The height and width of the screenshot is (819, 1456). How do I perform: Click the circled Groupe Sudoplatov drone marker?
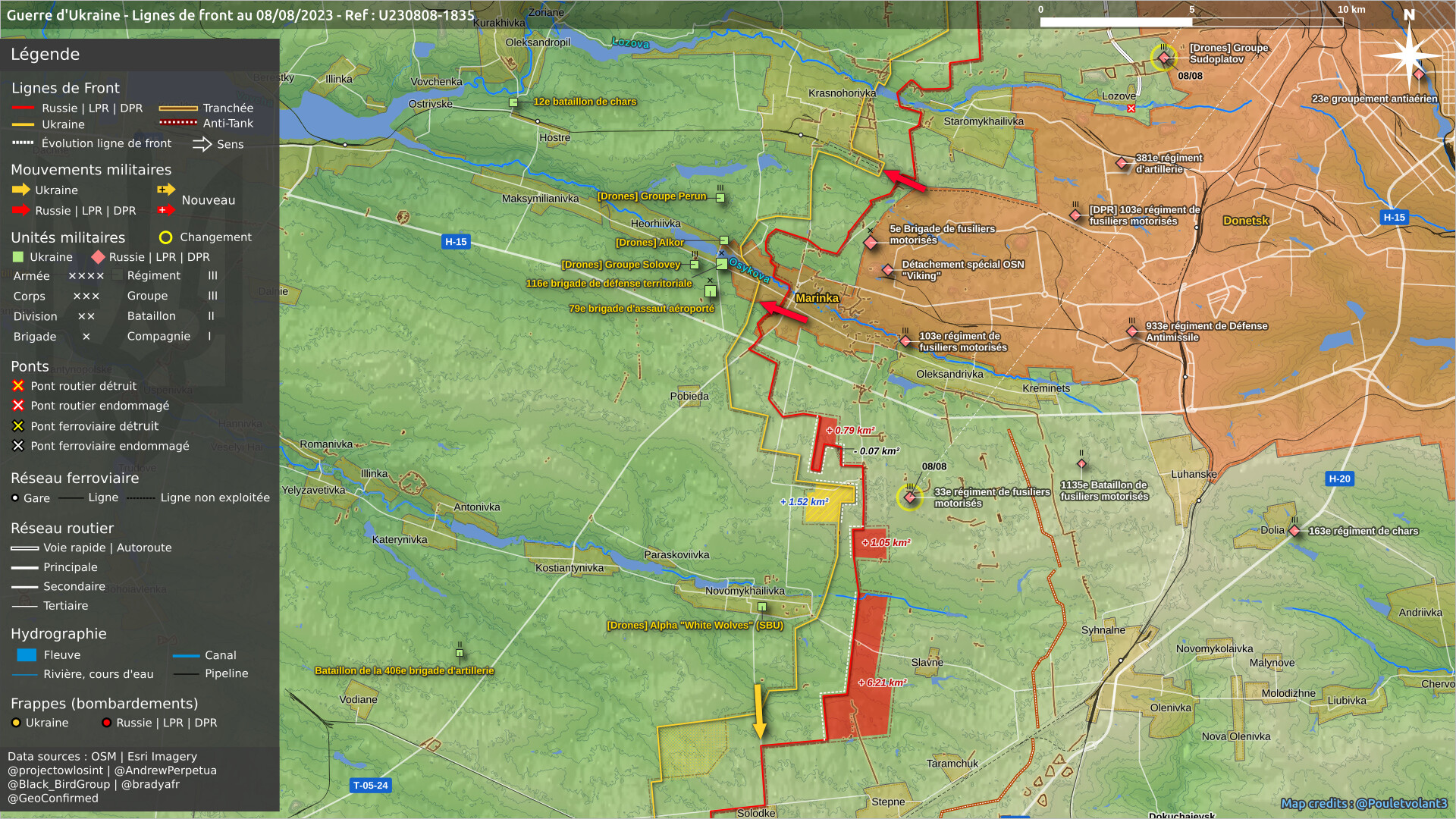pos(1164,58)
